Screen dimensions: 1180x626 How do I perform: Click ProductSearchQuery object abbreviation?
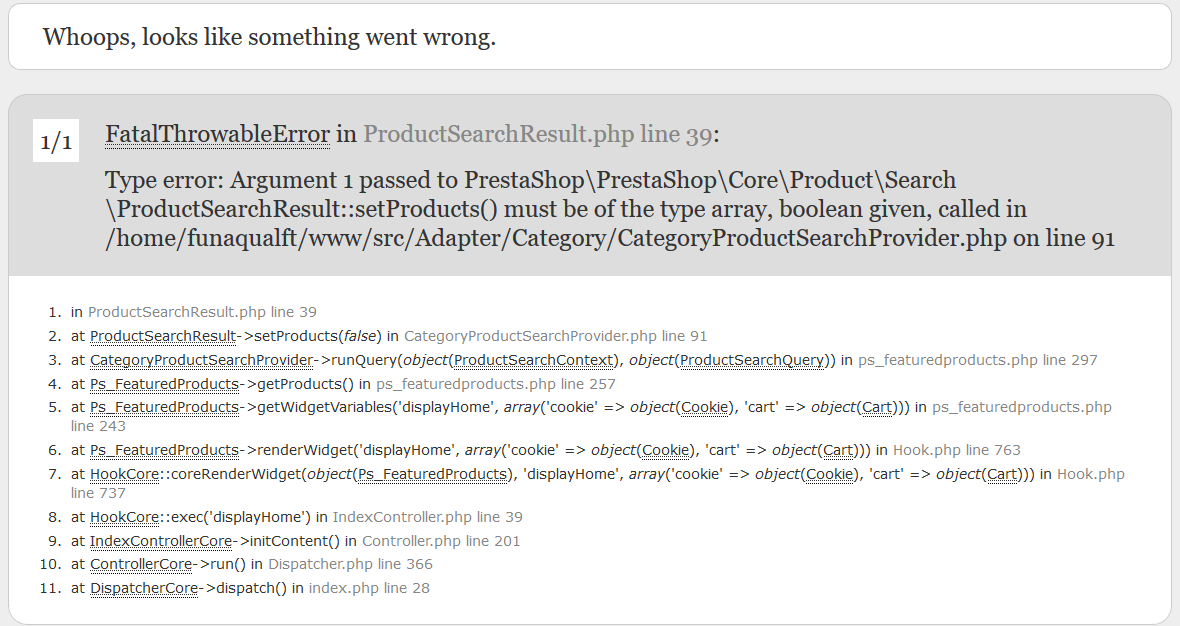pyautogui.click(x=752, y=360)
